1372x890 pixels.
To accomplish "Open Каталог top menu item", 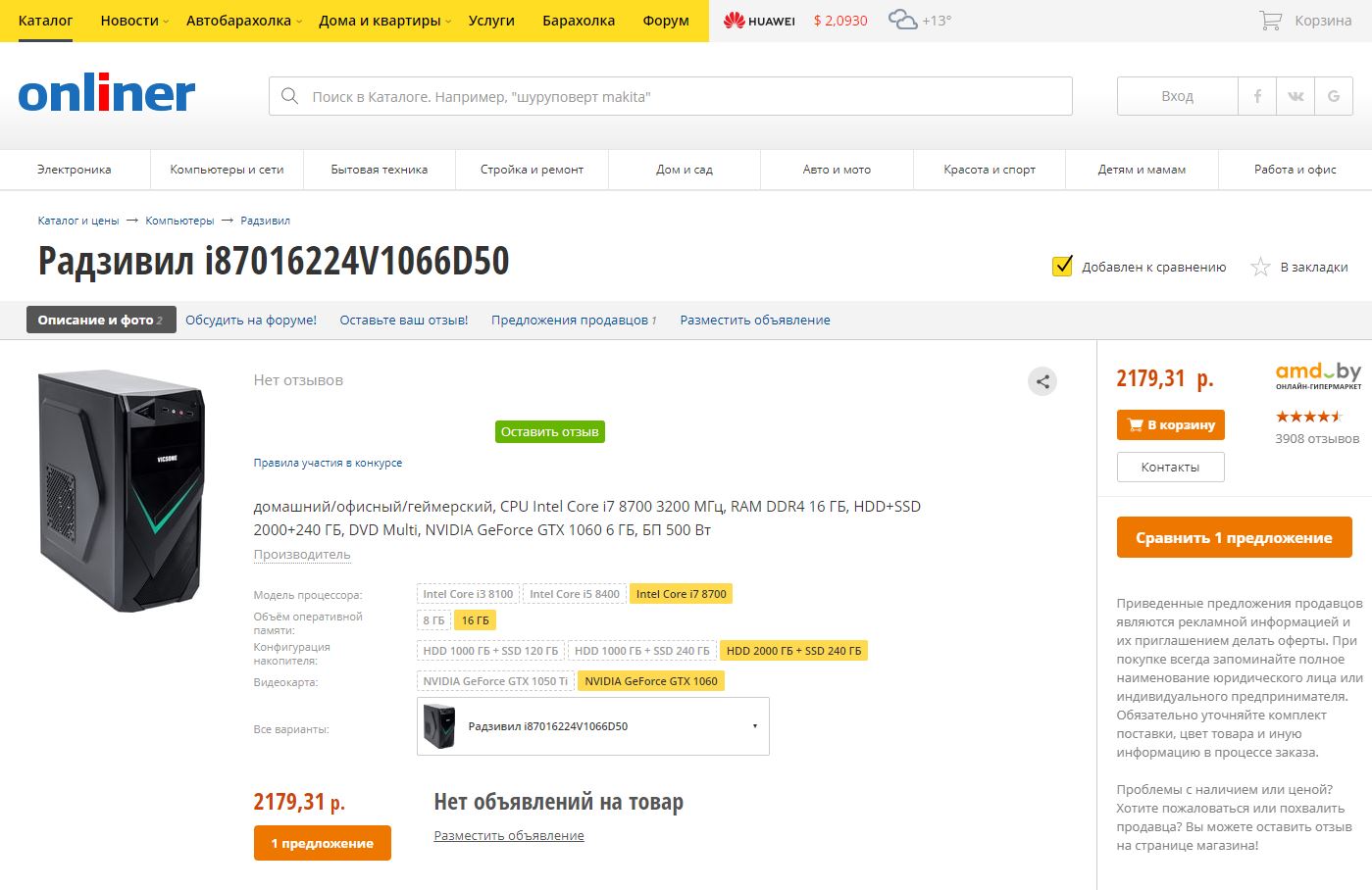I will click(45, 21).
